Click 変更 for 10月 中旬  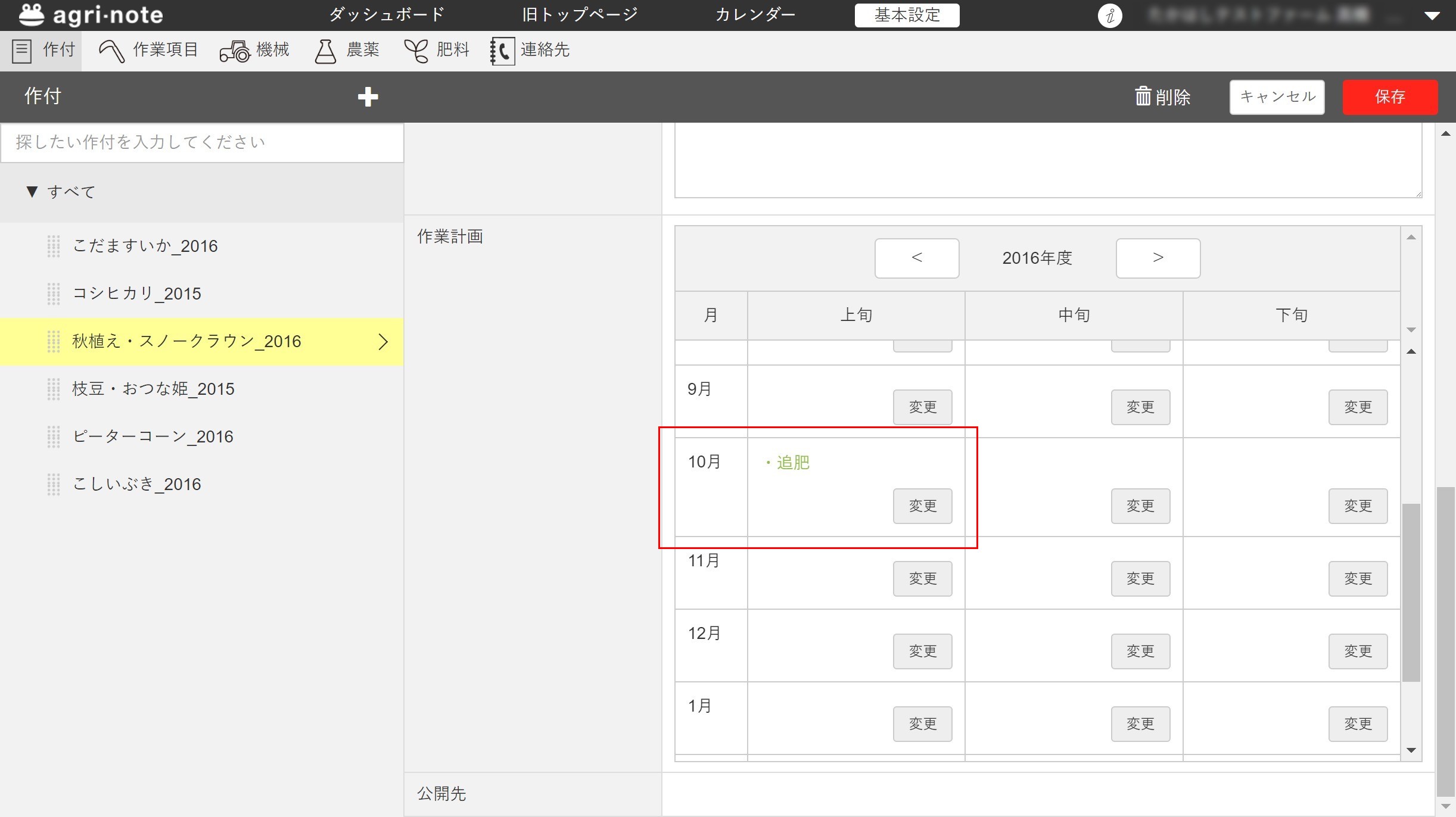(x=1140, y=506)
